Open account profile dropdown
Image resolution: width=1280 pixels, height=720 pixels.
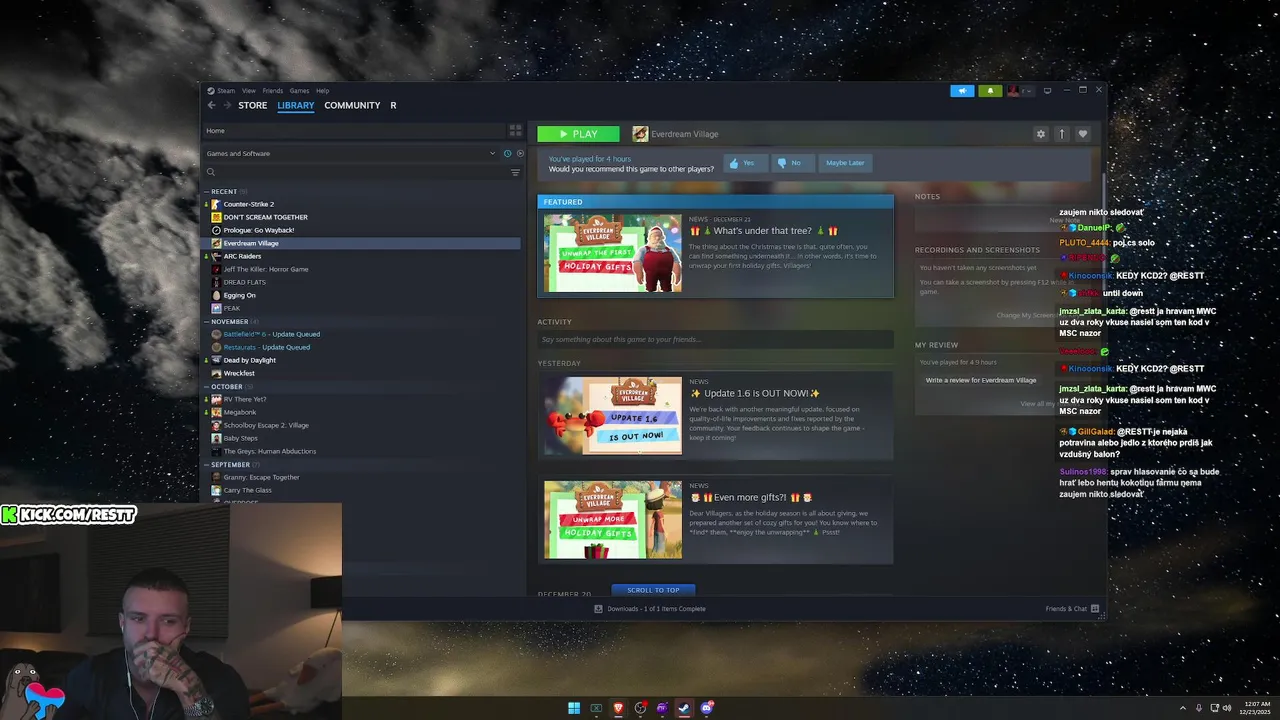pyautogui.click(x=1019, y=90)
